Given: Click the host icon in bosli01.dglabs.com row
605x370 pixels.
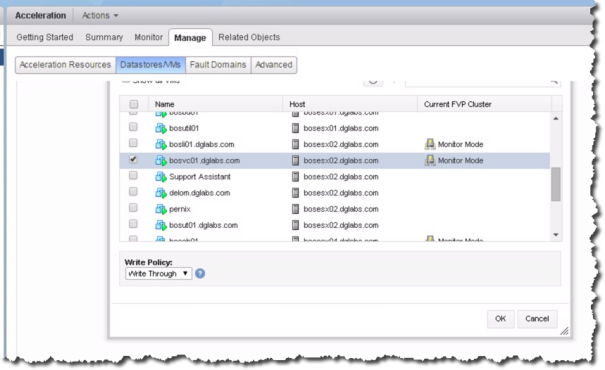Looking at the screenshot, I should tap(295, 144).
